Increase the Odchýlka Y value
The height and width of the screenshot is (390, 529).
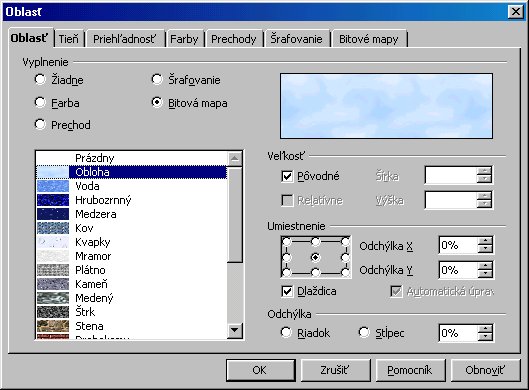[485, 266]
